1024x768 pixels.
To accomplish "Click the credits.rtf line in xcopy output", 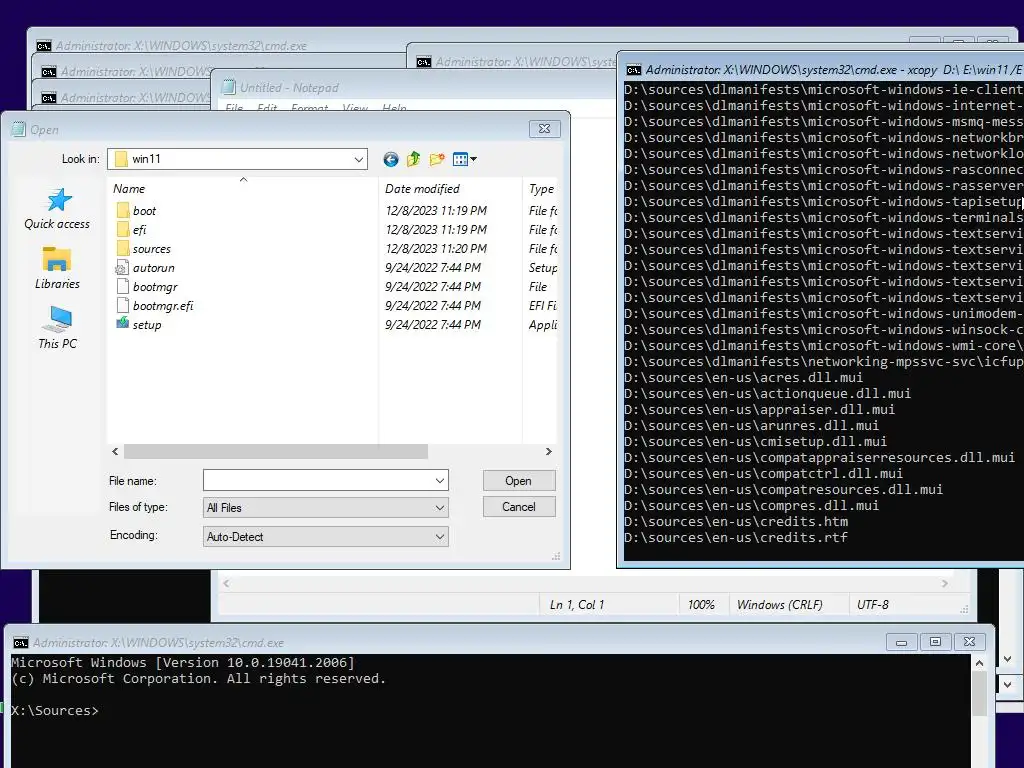I will click(x=736, y=537).
